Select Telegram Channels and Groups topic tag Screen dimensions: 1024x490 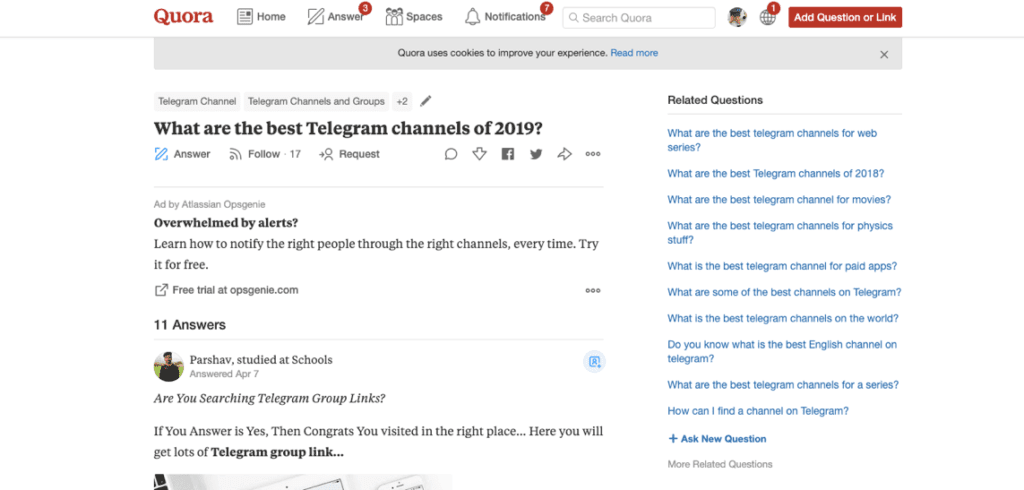(316, 101)
